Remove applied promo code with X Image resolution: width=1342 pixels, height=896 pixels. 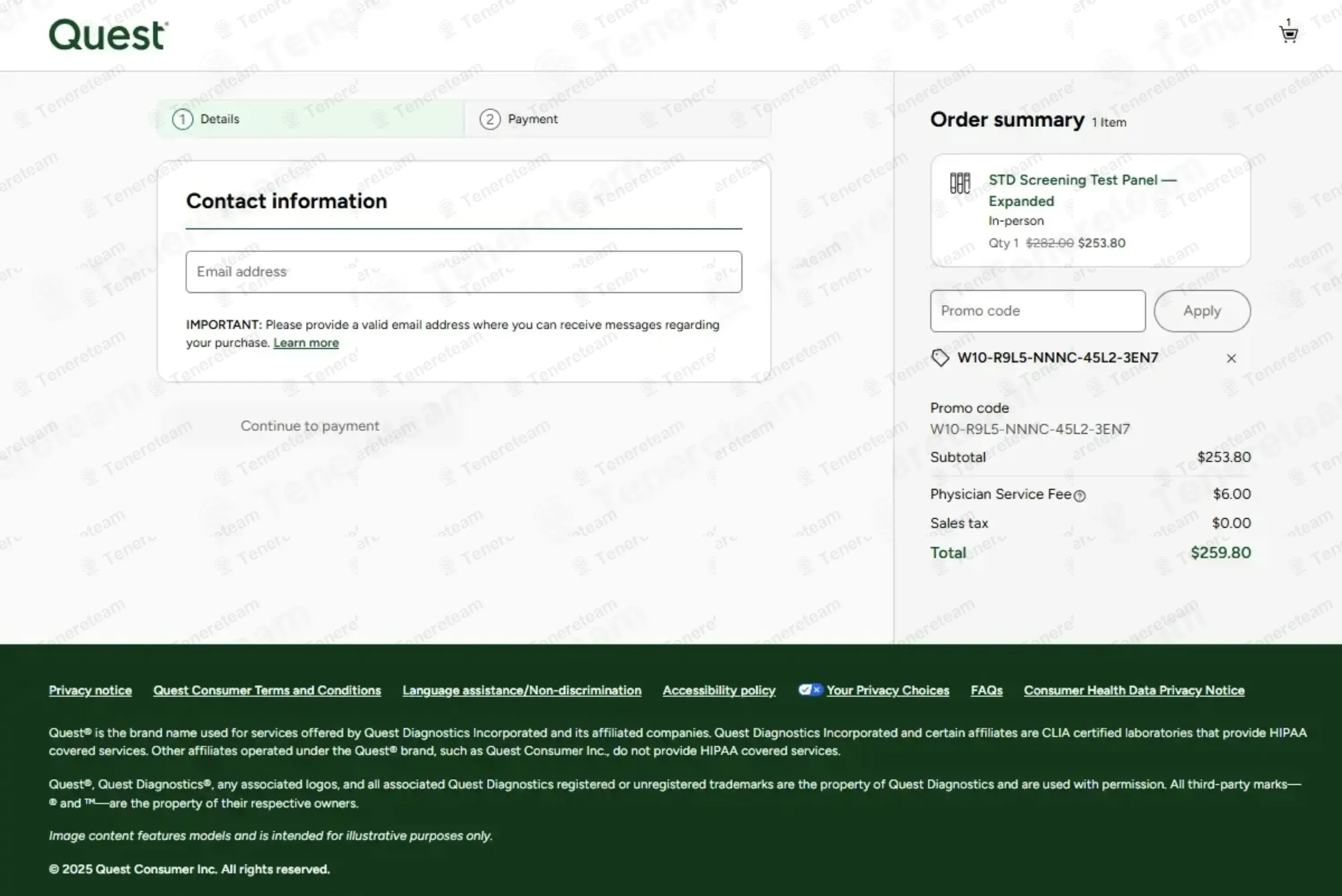[x=1231, y=358]
